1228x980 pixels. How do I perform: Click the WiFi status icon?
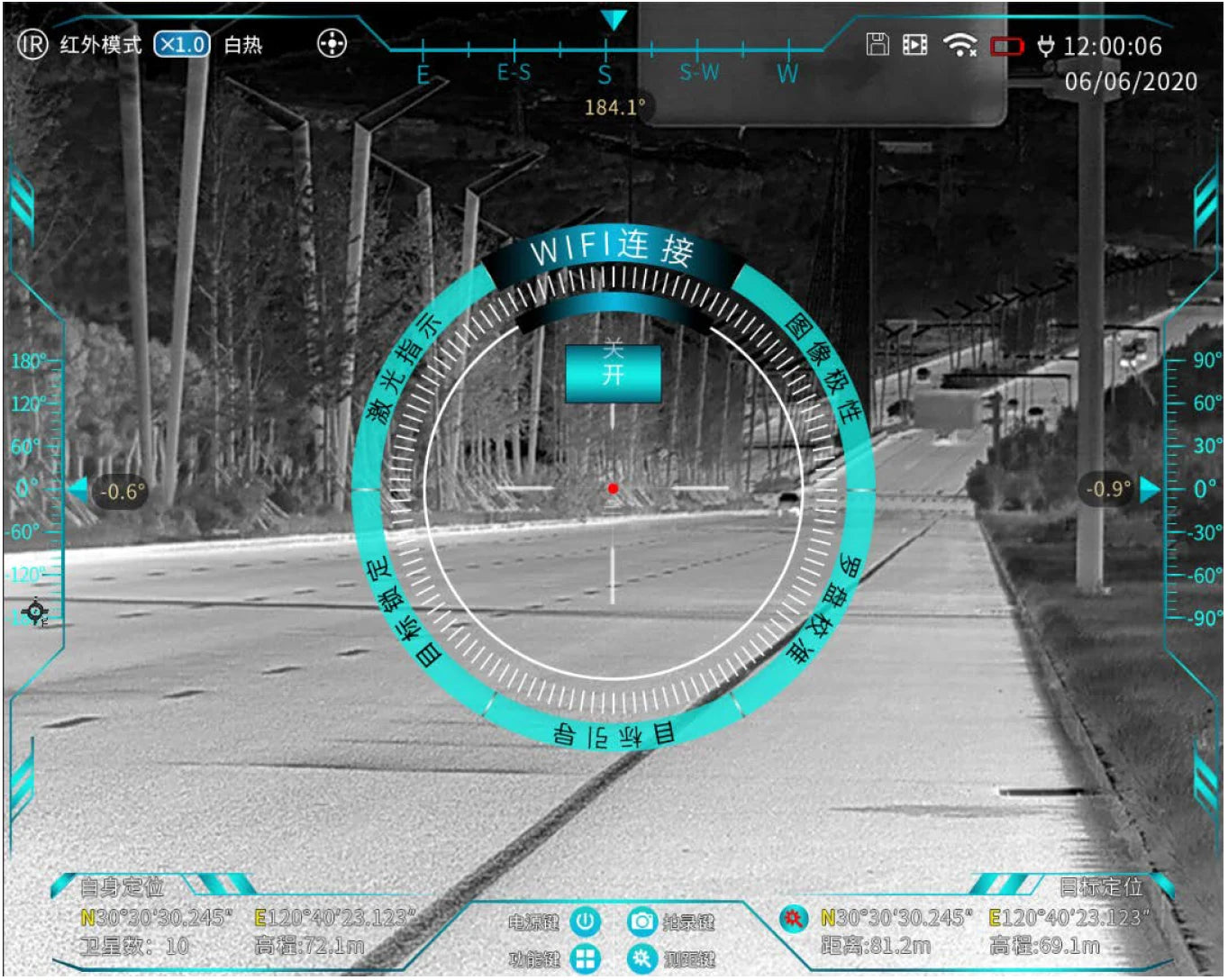click(x=960, y=44)
